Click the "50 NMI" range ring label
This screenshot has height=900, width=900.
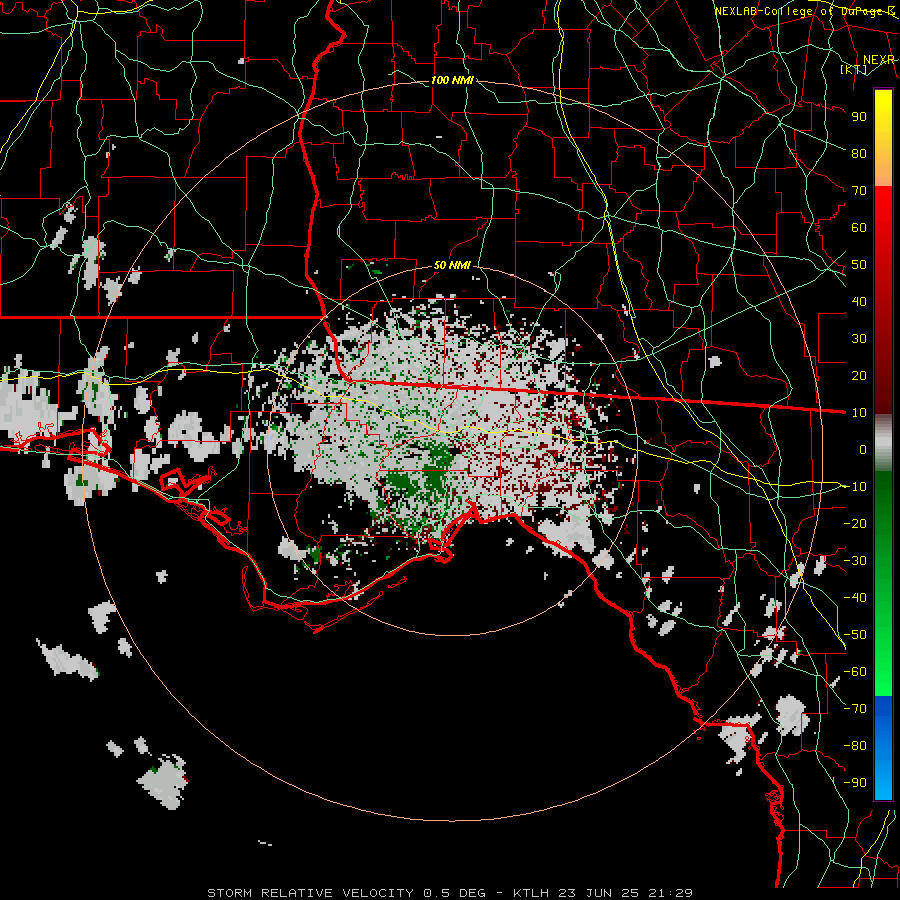(452, 265)
